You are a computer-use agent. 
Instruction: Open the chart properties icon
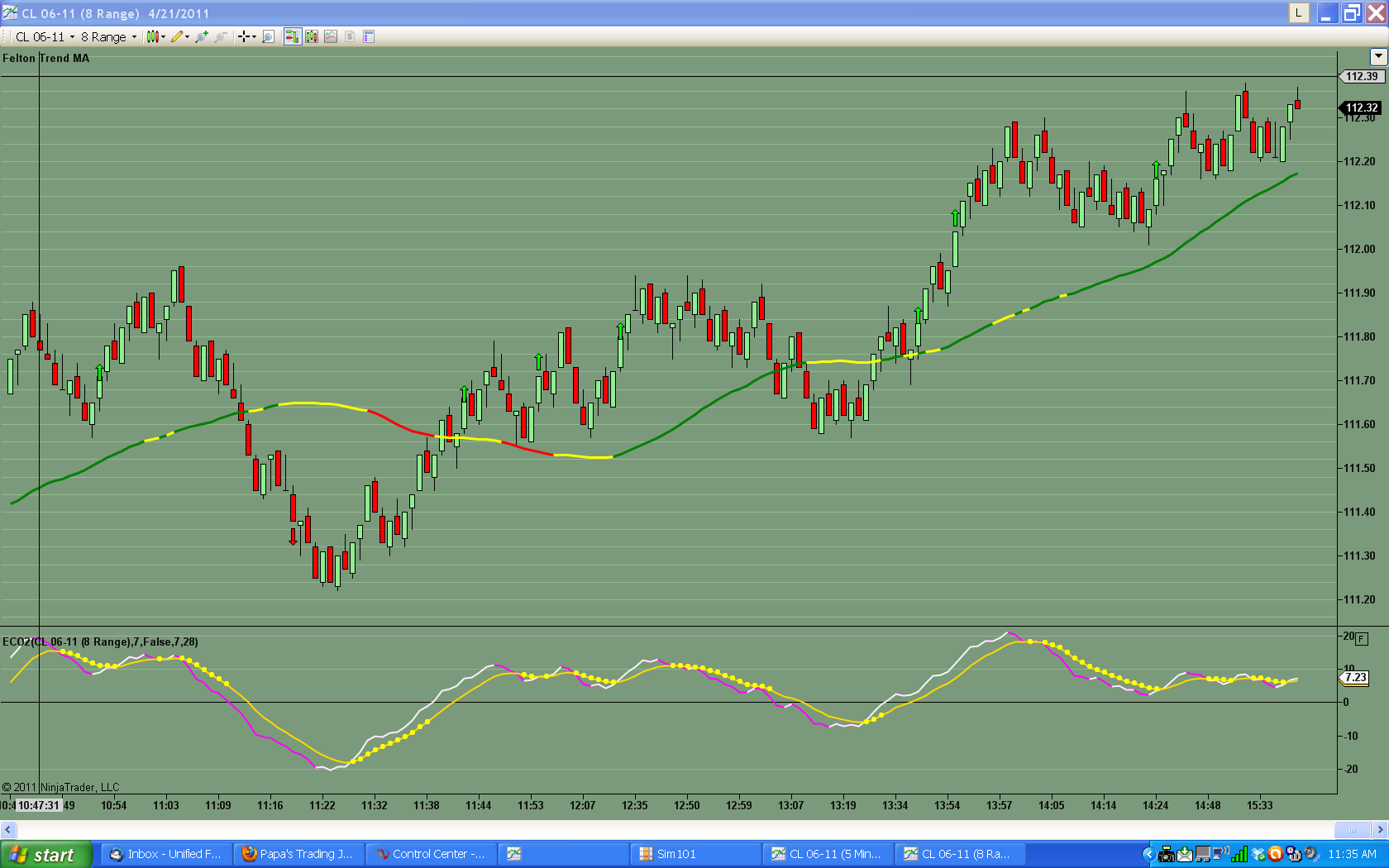tap(369, 36)
